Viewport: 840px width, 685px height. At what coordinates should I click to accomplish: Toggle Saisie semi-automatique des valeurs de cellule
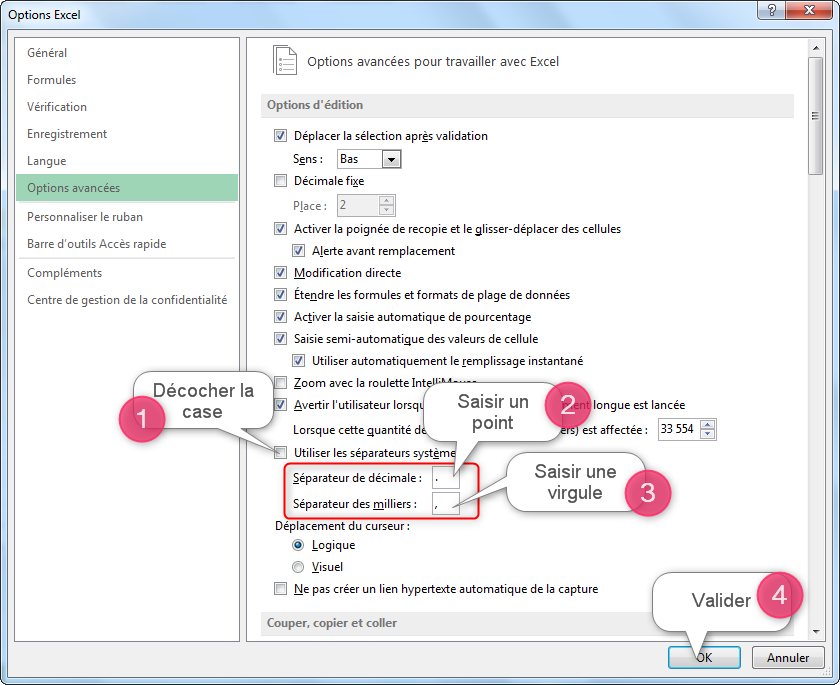click(x=280, y=338)
